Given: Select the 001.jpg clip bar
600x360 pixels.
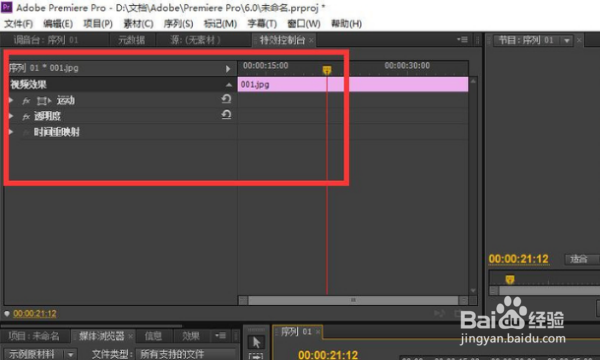Looking at the screenshot, I should 353,84.
